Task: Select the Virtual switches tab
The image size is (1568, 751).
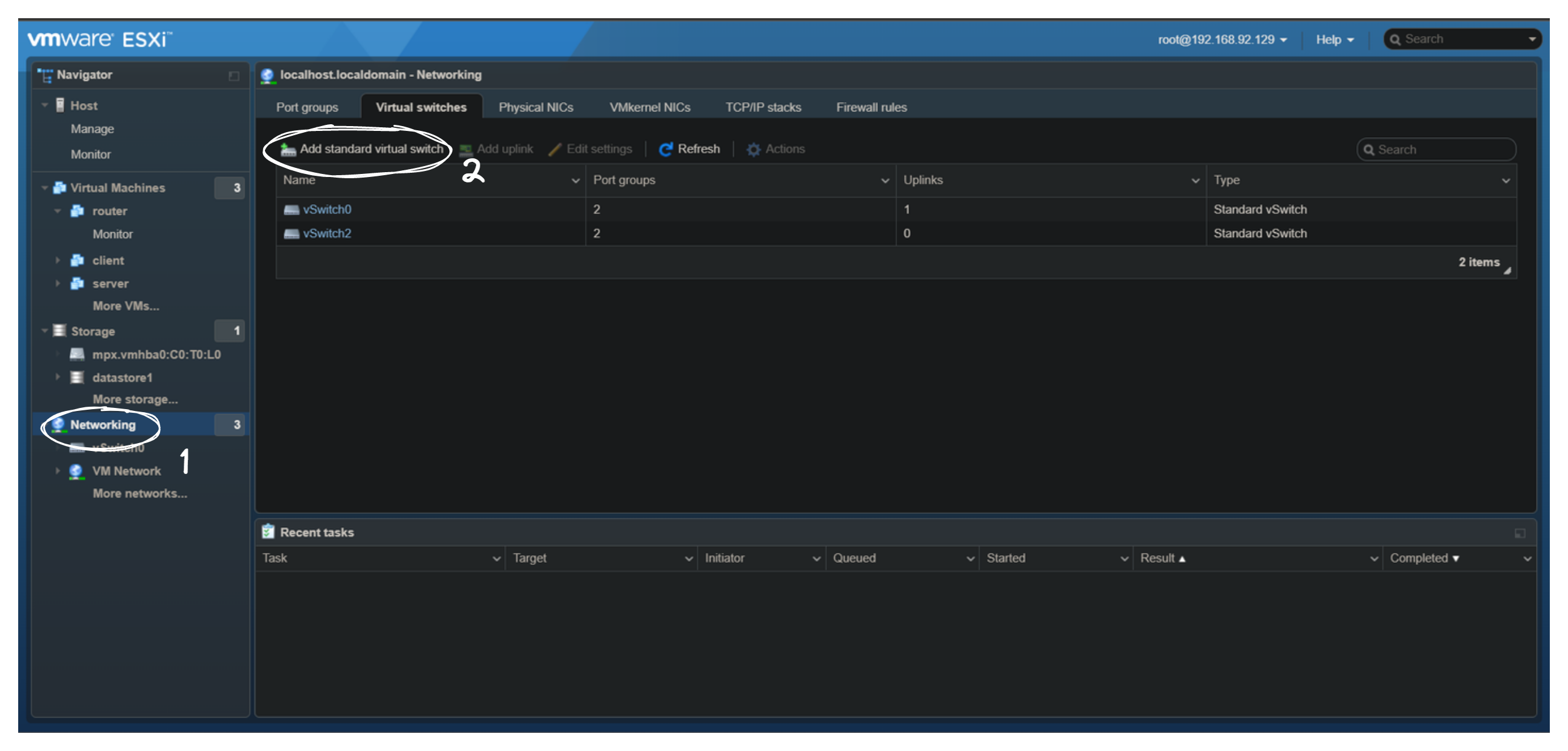Action: (421, 108)
